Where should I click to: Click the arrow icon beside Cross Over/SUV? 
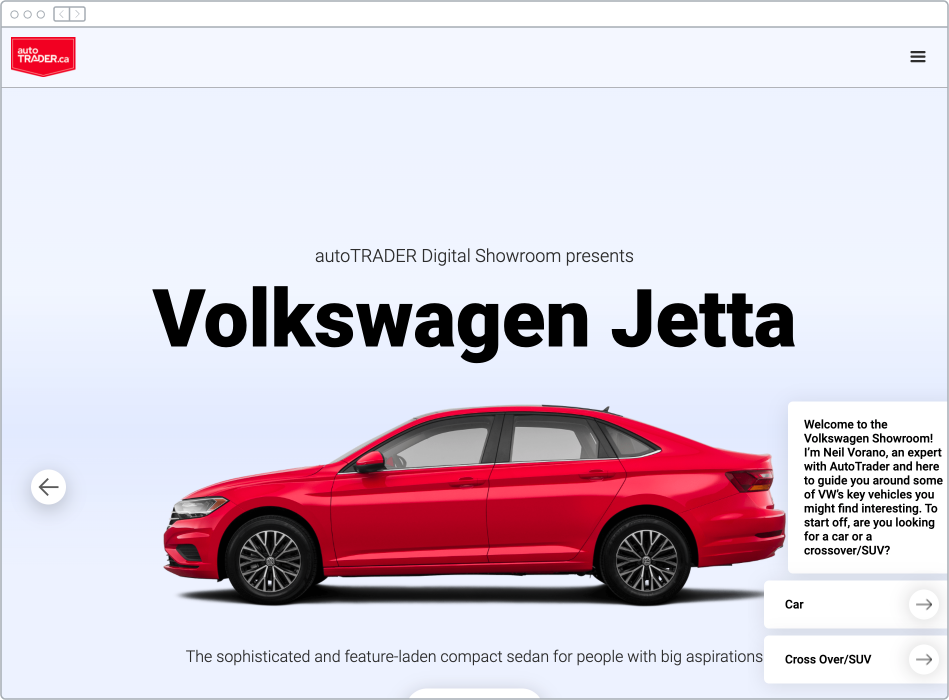click(924, 659)
